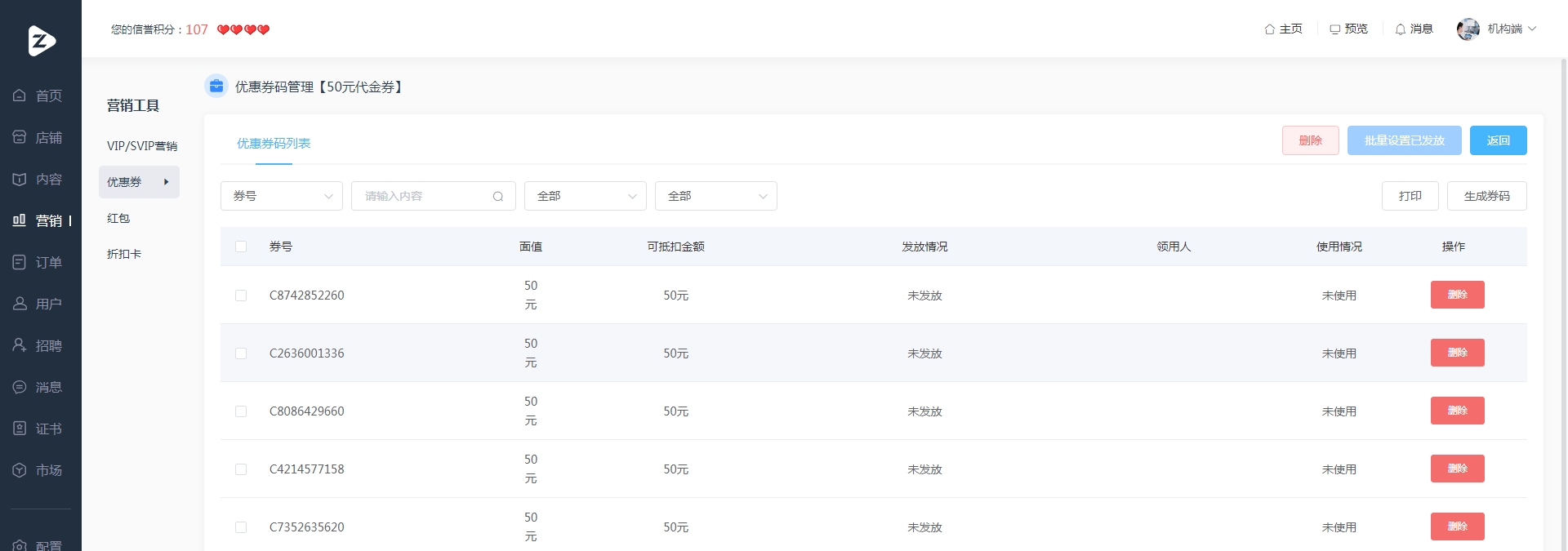
Task: Open the 店铺 shop icon in the sidebar
Action: point(20,137)
